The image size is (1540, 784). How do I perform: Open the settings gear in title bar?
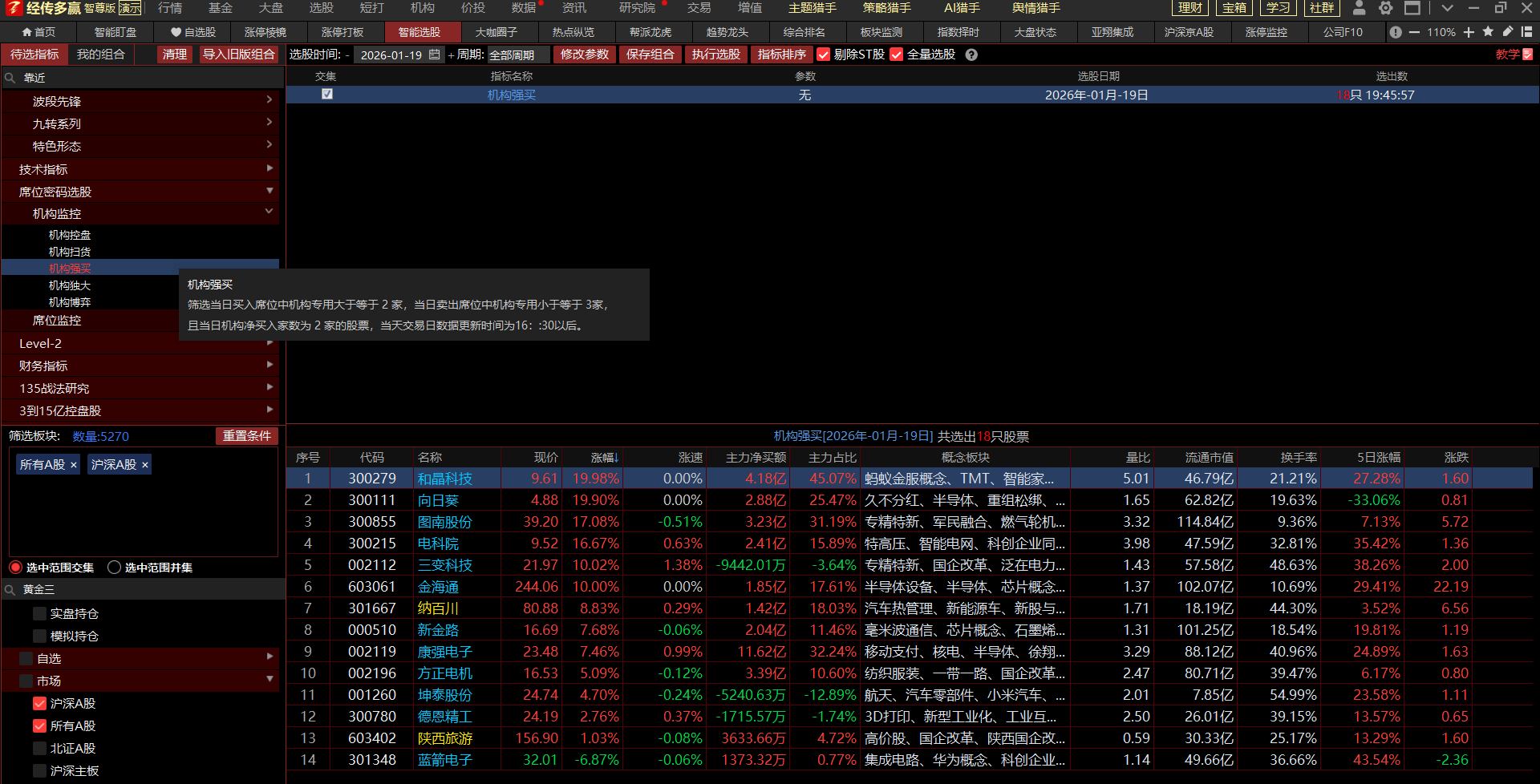point(1385,8)
